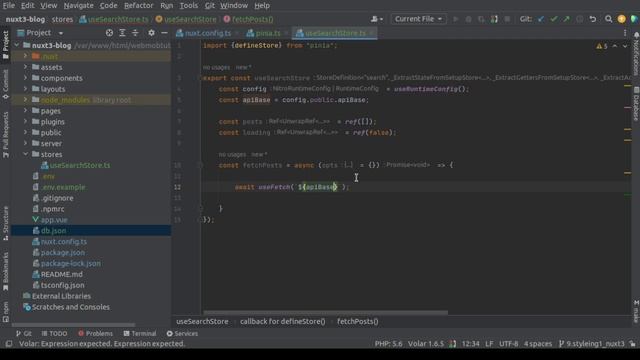Screen dimensions: 640x360
Task: Select tsconfig.json in project tree
Action: [62, 285]
